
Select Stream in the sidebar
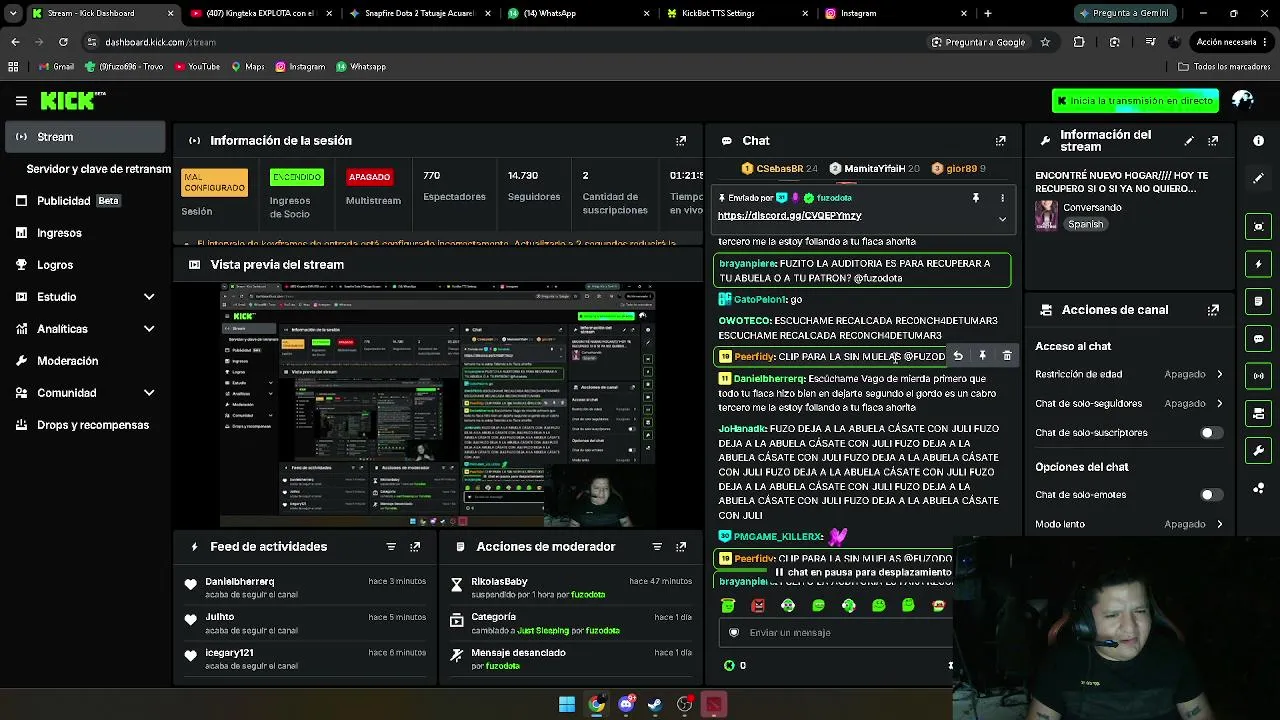pyautogui.click(x=86, y=137)
